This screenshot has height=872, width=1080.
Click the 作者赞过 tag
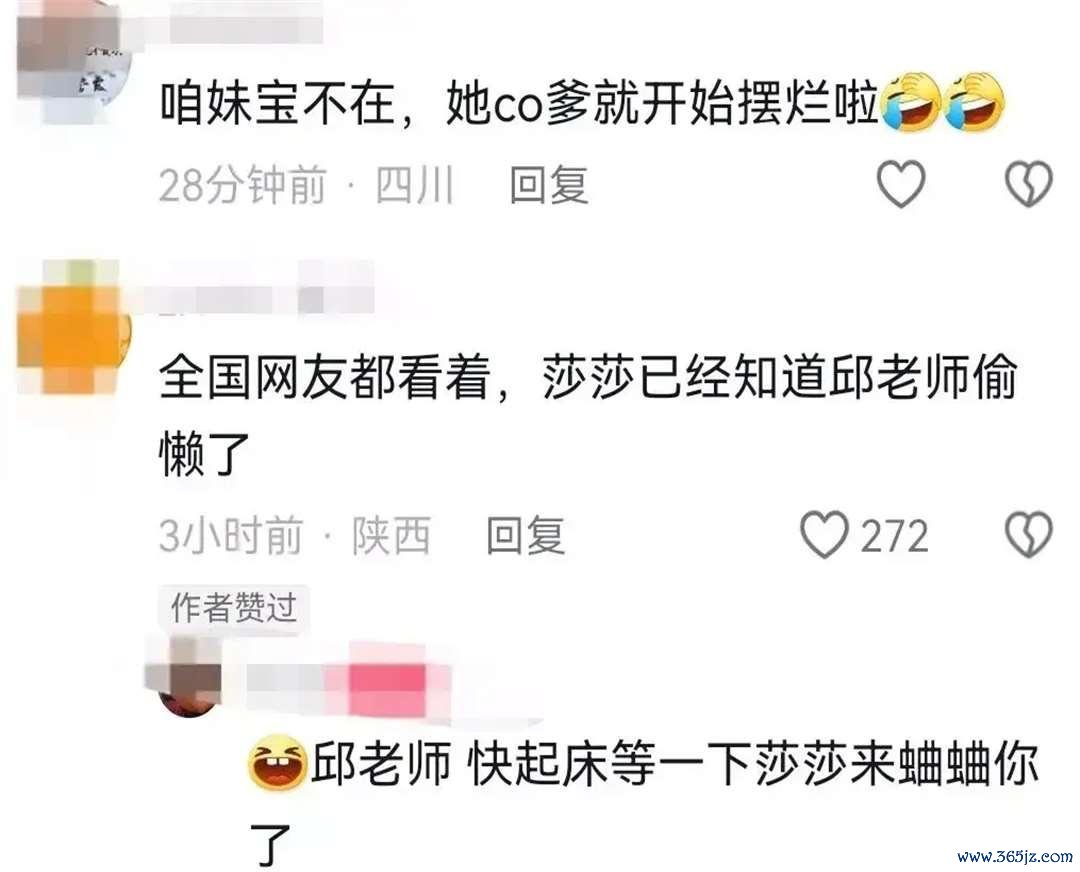233,608
